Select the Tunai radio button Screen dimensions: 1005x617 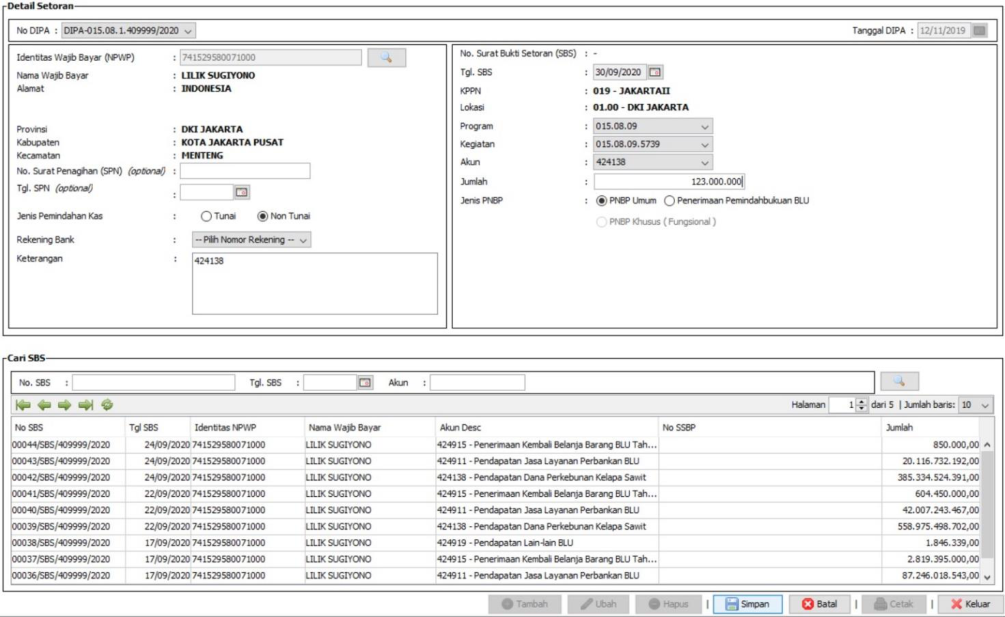(x=207, y=215)
